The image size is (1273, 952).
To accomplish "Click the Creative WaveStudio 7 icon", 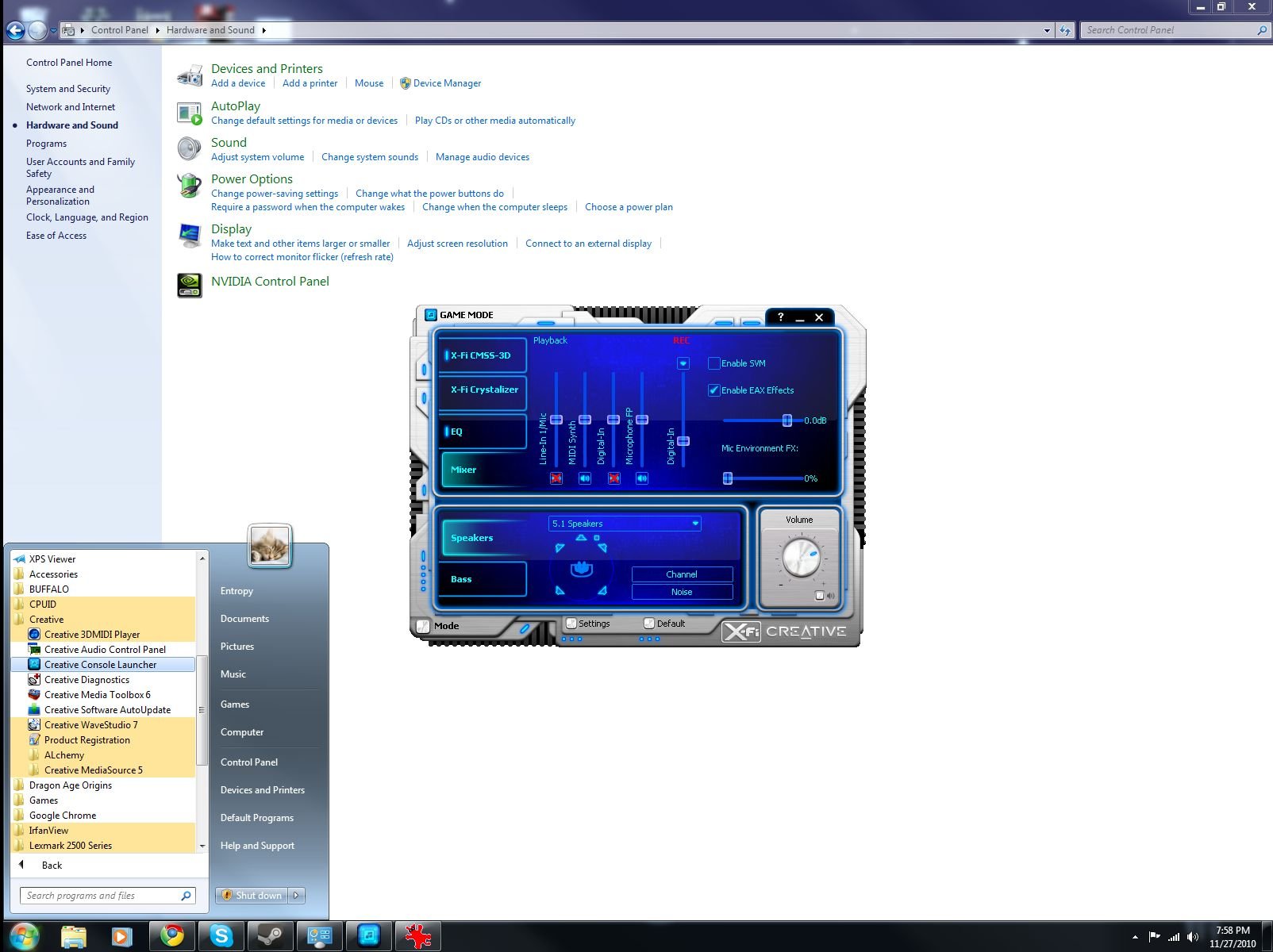I will tap(34, 724).
